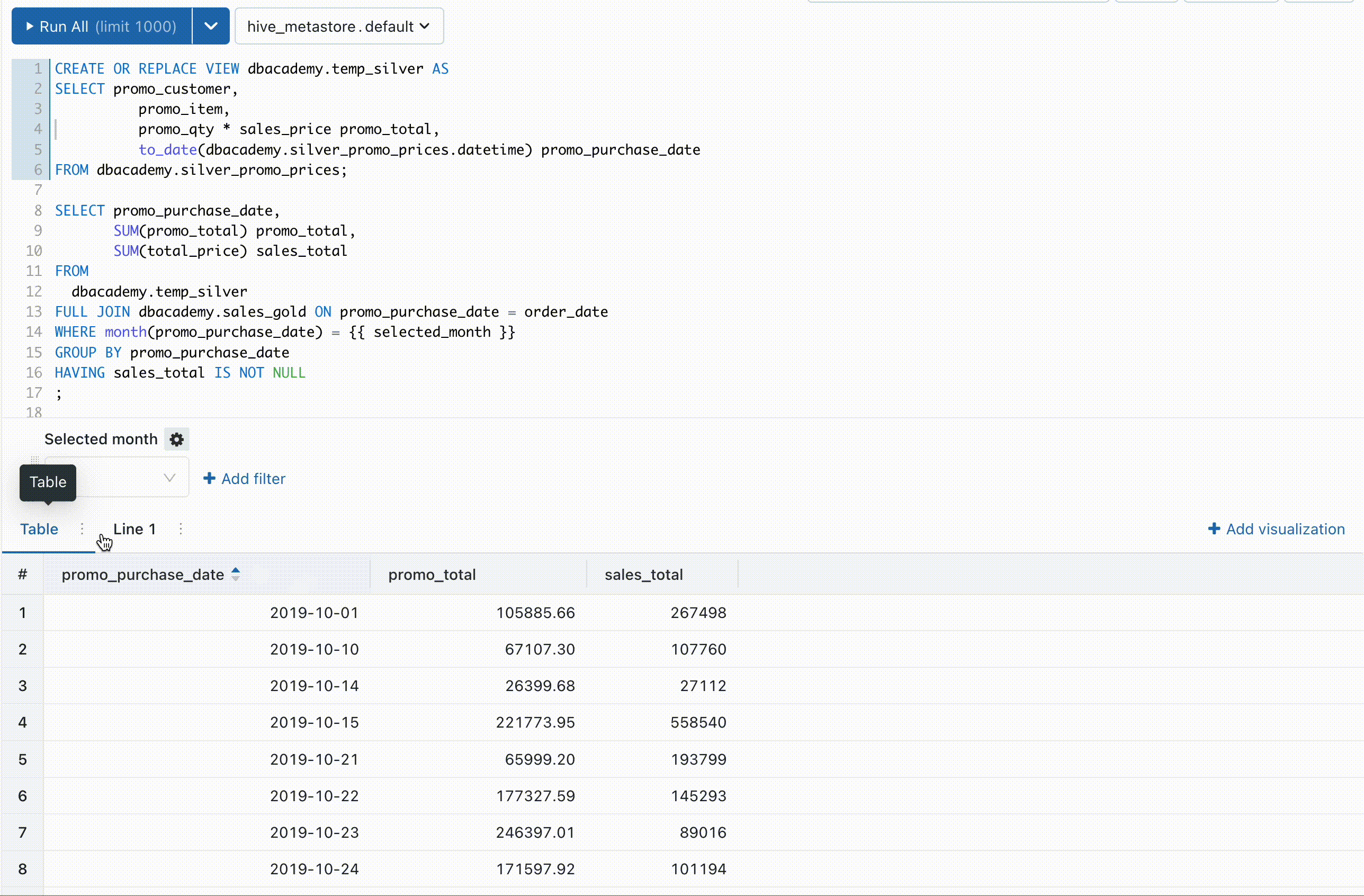Image resolution: width=1364 pixels, height=896 pixels.
Task: Click the 267498 sales_total cell
Action: click(697, 612)
